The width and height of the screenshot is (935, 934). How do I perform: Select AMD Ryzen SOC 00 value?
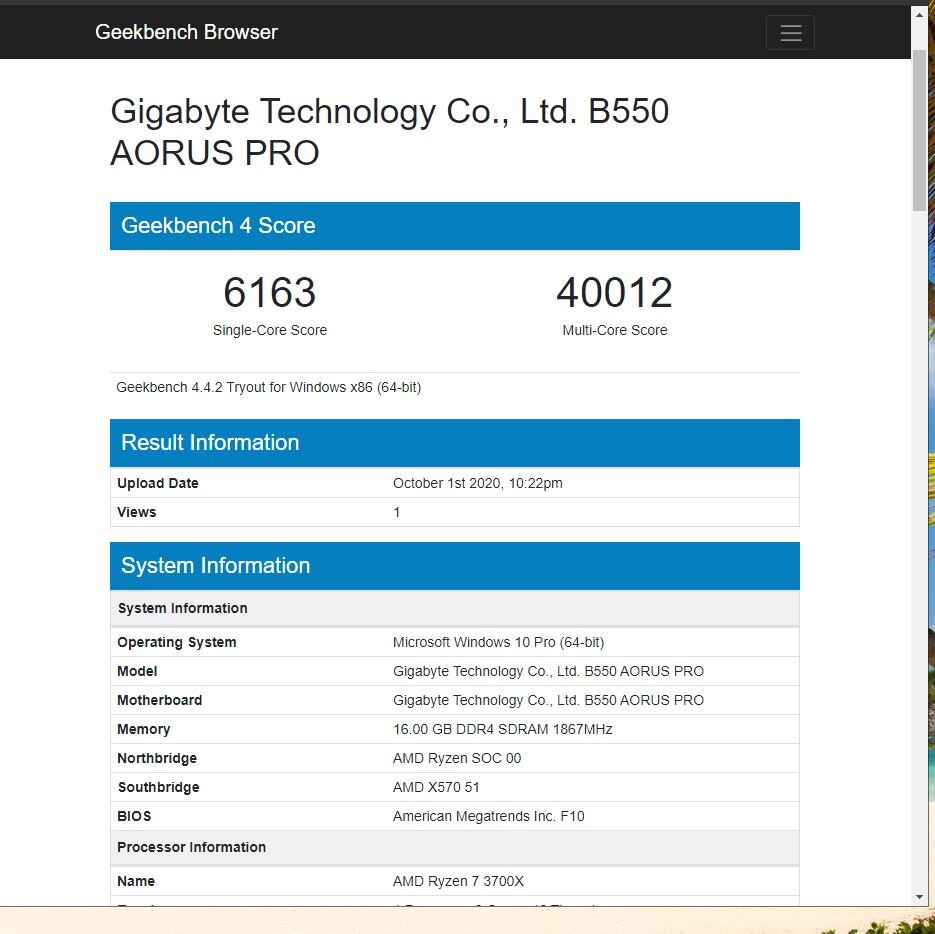457,758
